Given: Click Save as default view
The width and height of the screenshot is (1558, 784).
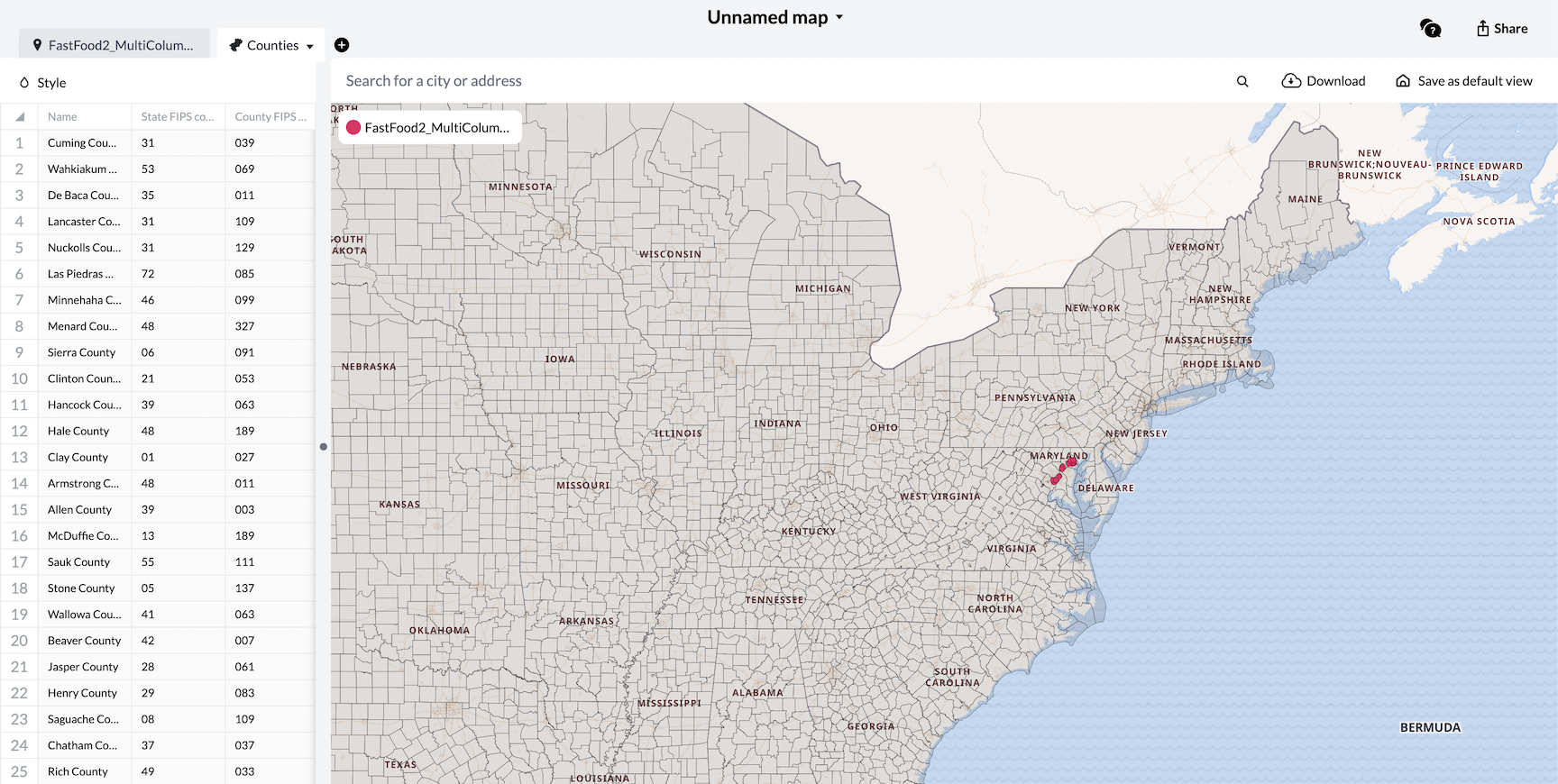Looking at the screenshot, I should coord(1464,81).
